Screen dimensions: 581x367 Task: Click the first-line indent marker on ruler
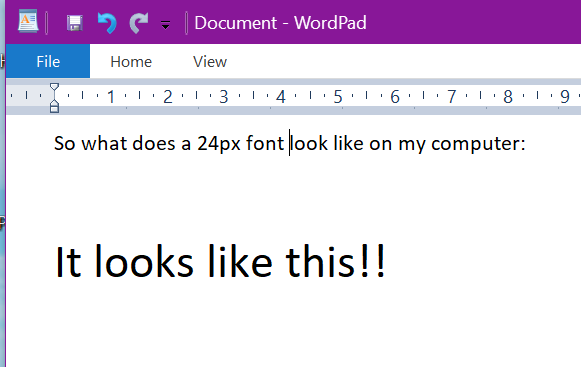point(54,87)
